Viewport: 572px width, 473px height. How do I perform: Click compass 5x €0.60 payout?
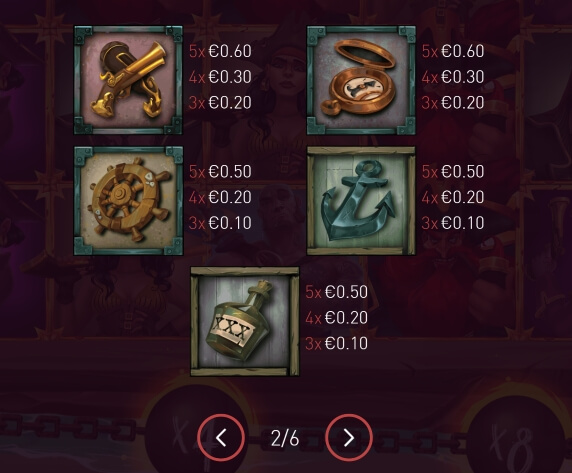(453, 51)
